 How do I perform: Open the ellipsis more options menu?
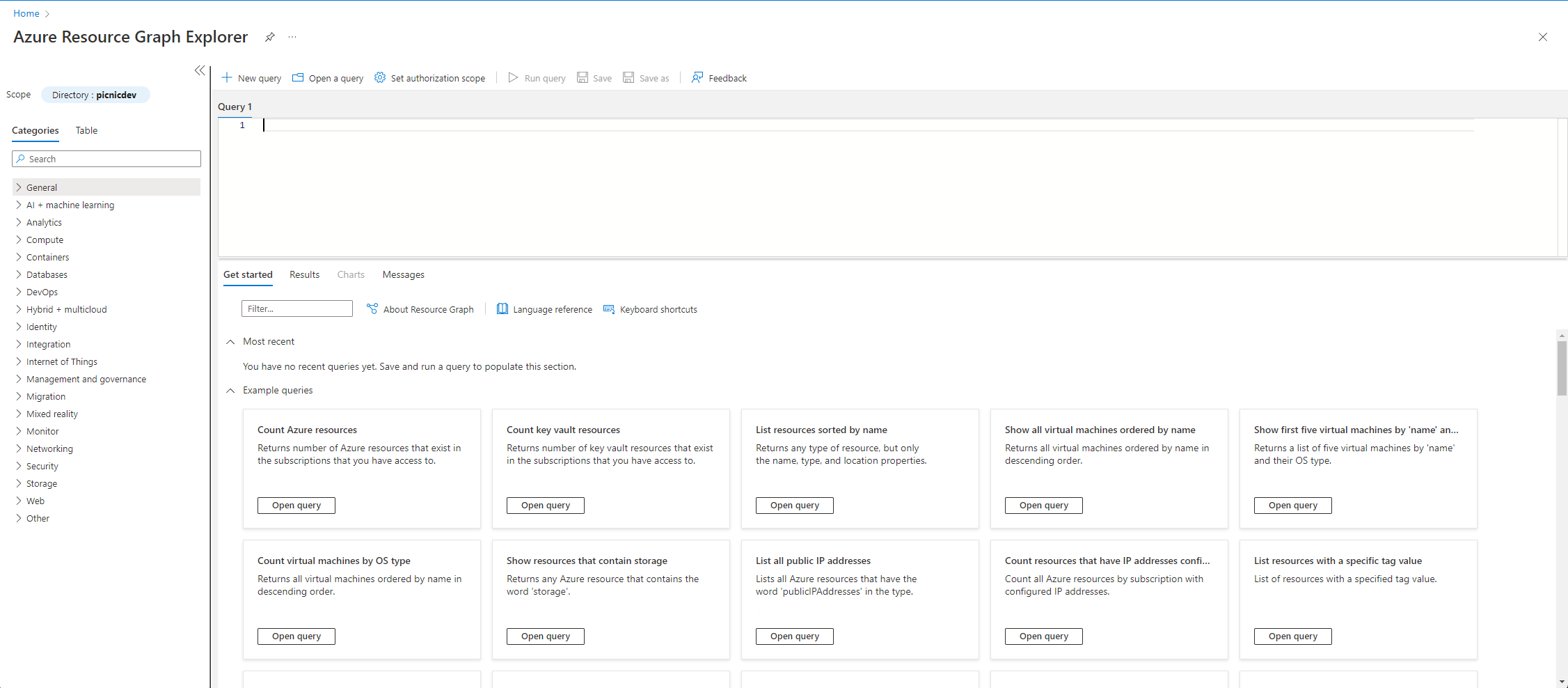292,37
